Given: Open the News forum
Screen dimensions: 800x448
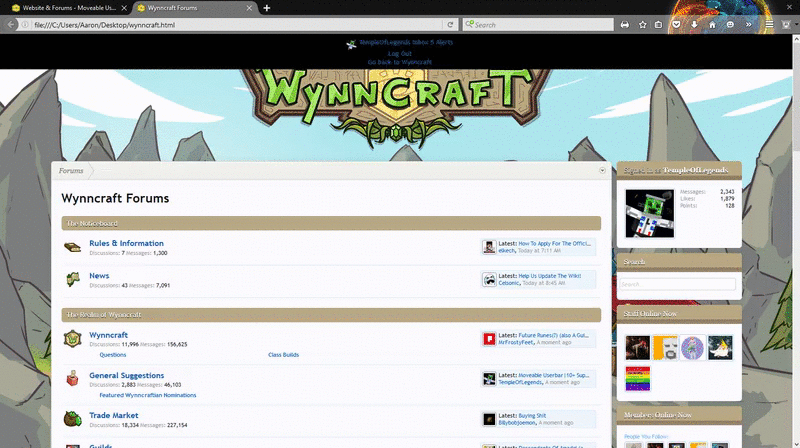Looking at the screenshot, I should pos(99,276).
